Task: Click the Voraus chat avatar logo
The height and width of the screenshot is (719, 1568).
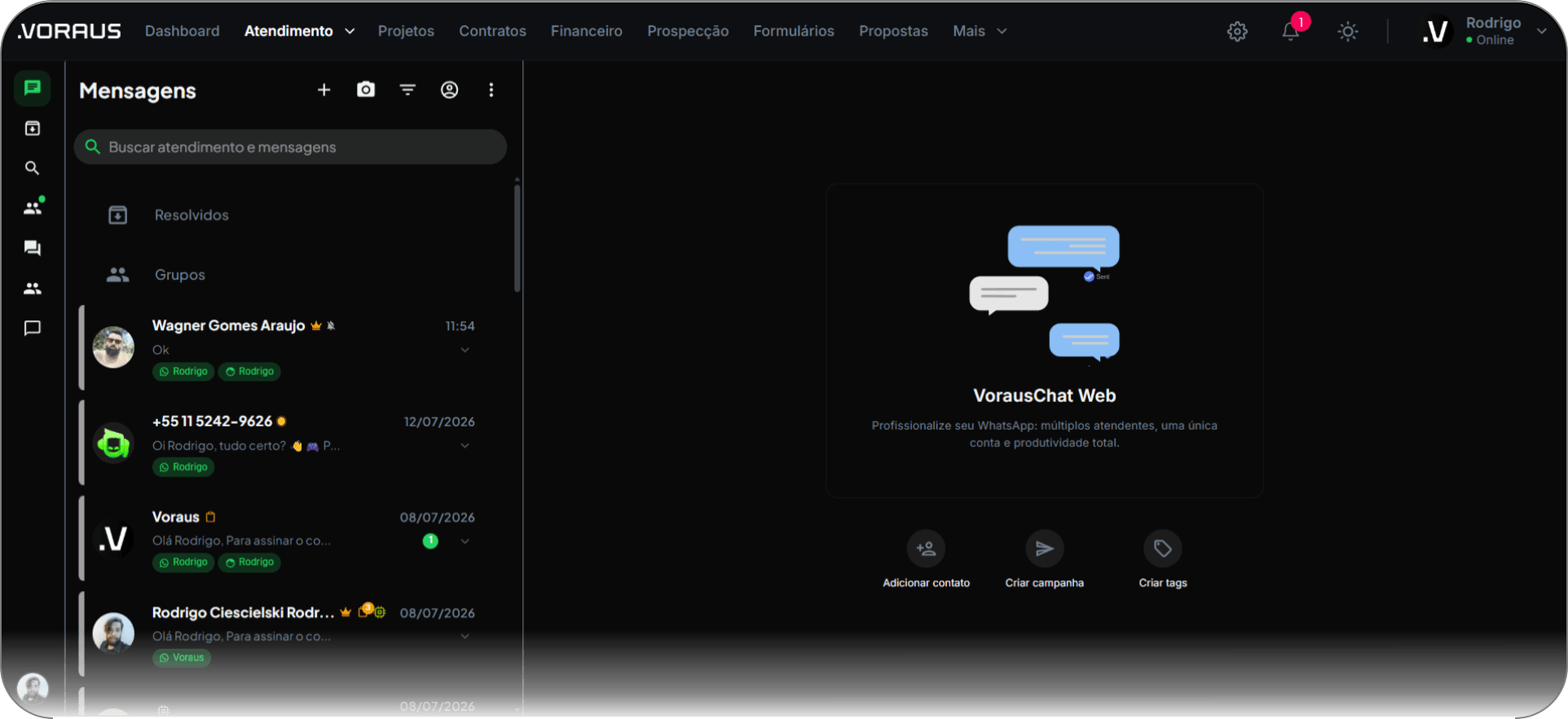Action: (113, 538)
